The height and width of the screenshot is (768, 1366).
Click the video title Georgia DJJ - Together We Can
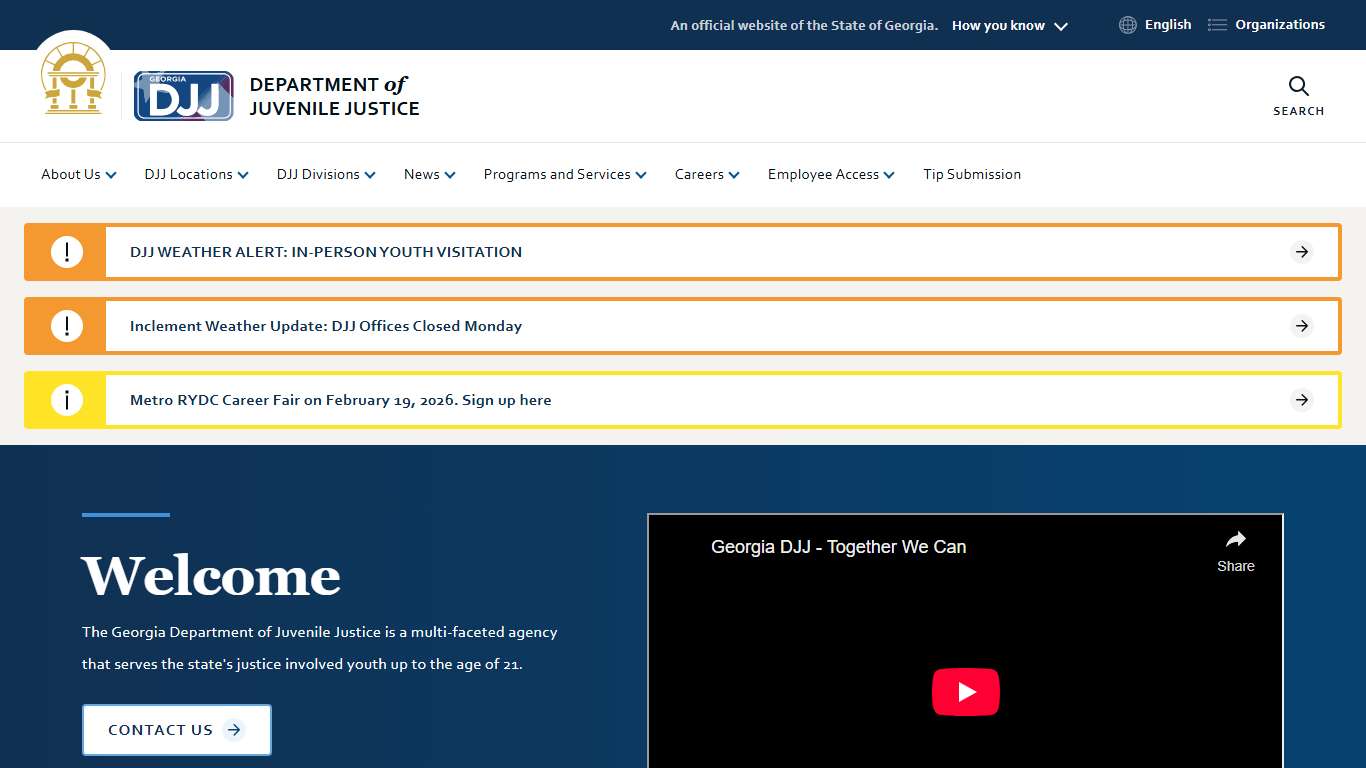click(838, 547)
